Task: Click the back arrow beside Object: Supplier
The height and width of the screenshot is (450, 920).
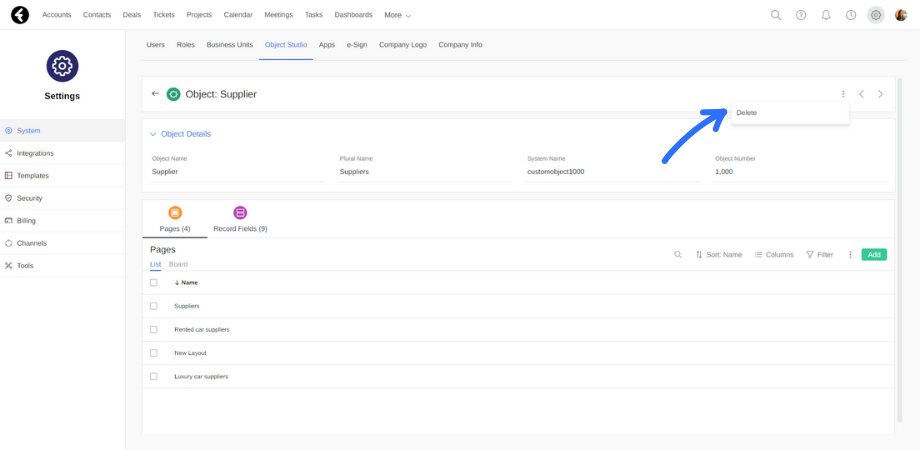Action: click(x=155, y=93)
